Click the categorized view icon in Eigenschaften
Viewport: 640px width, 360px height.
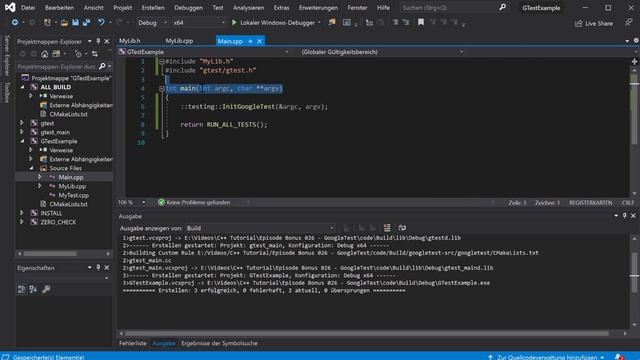[x=22, y=289]
